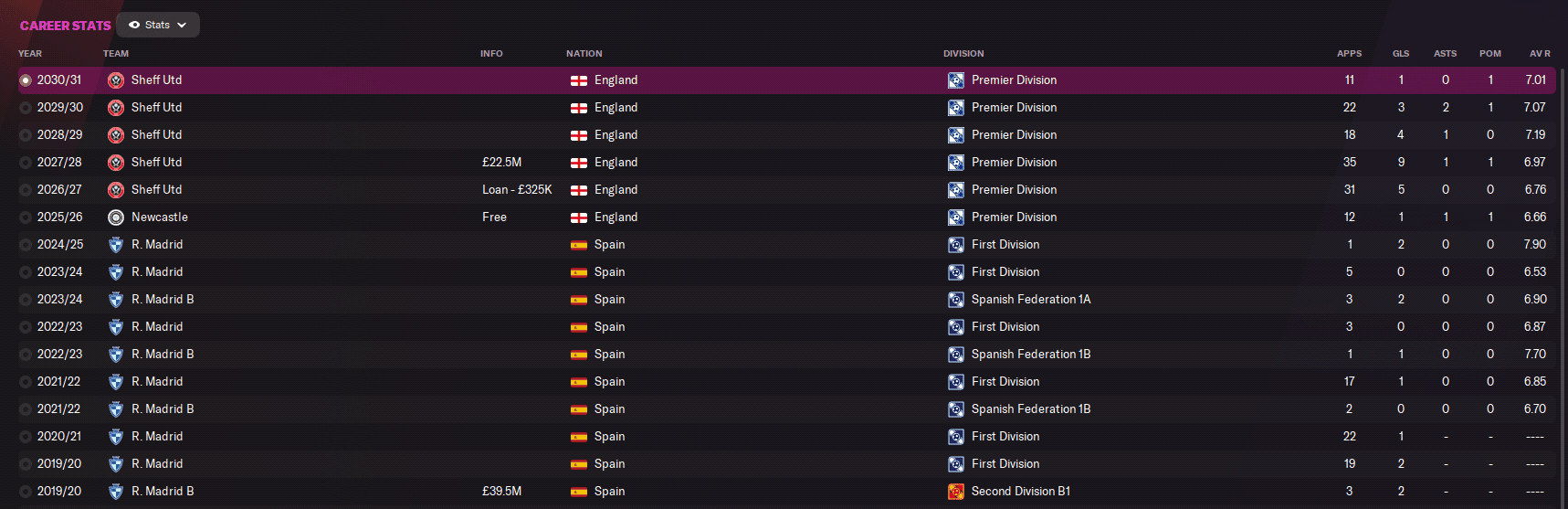Select the 2020/21 season radio button

[26, 437]
